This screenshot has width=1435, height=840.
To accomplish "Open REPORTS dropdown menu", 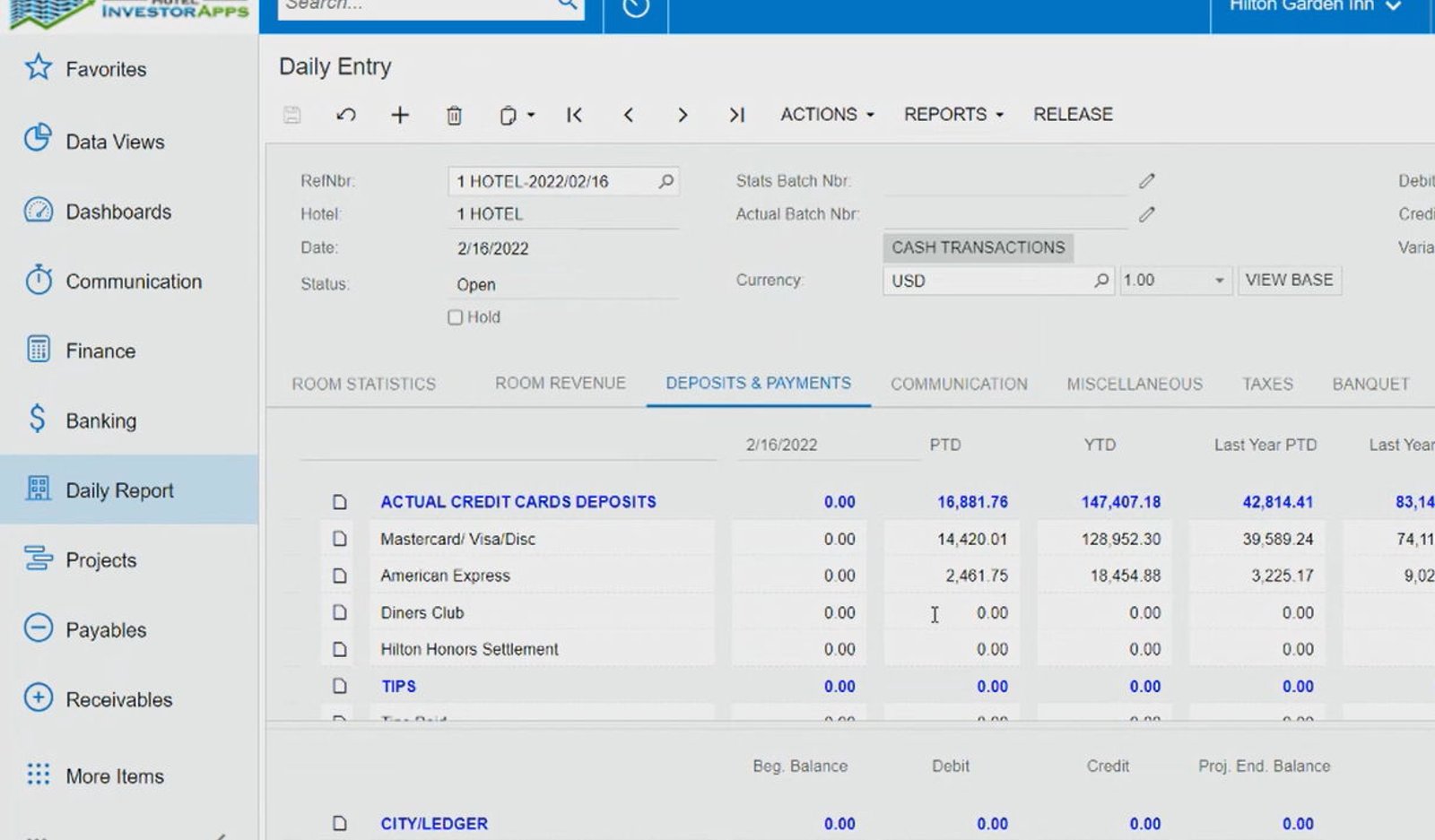I will [953, 115].
